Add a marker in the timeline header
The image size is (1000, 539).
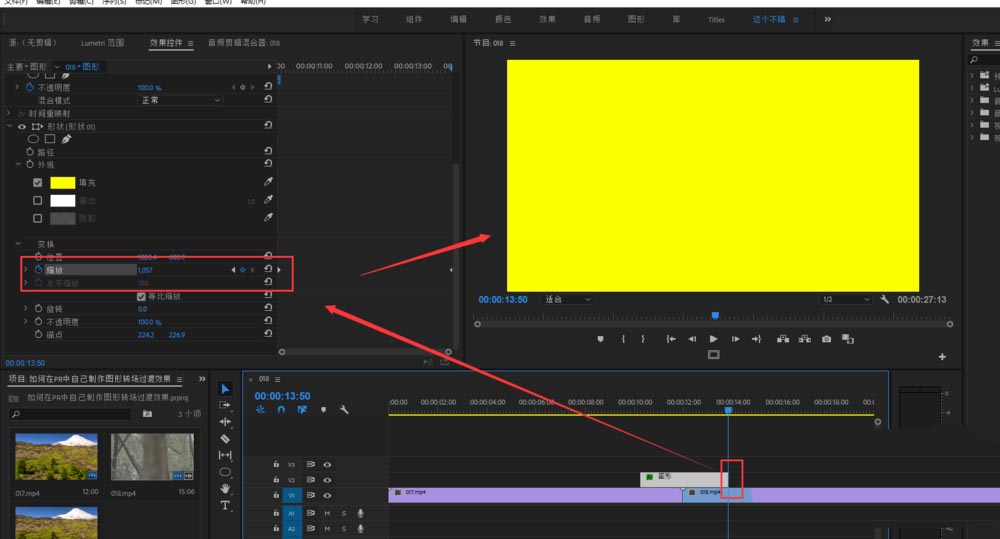(x=323, y=410)
